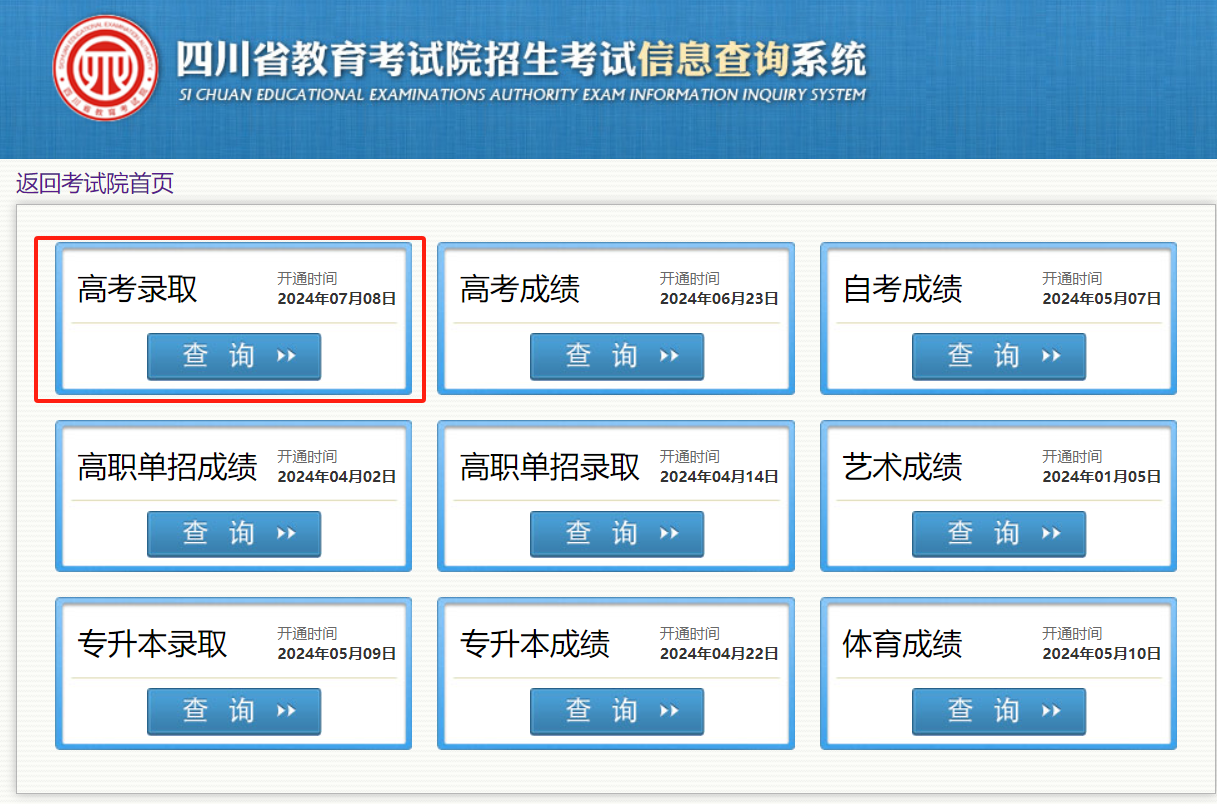Click the 高考录取 card title
Image resolution: width=1217 pixels, height=804 pixels.
click(x=138, y=289)
